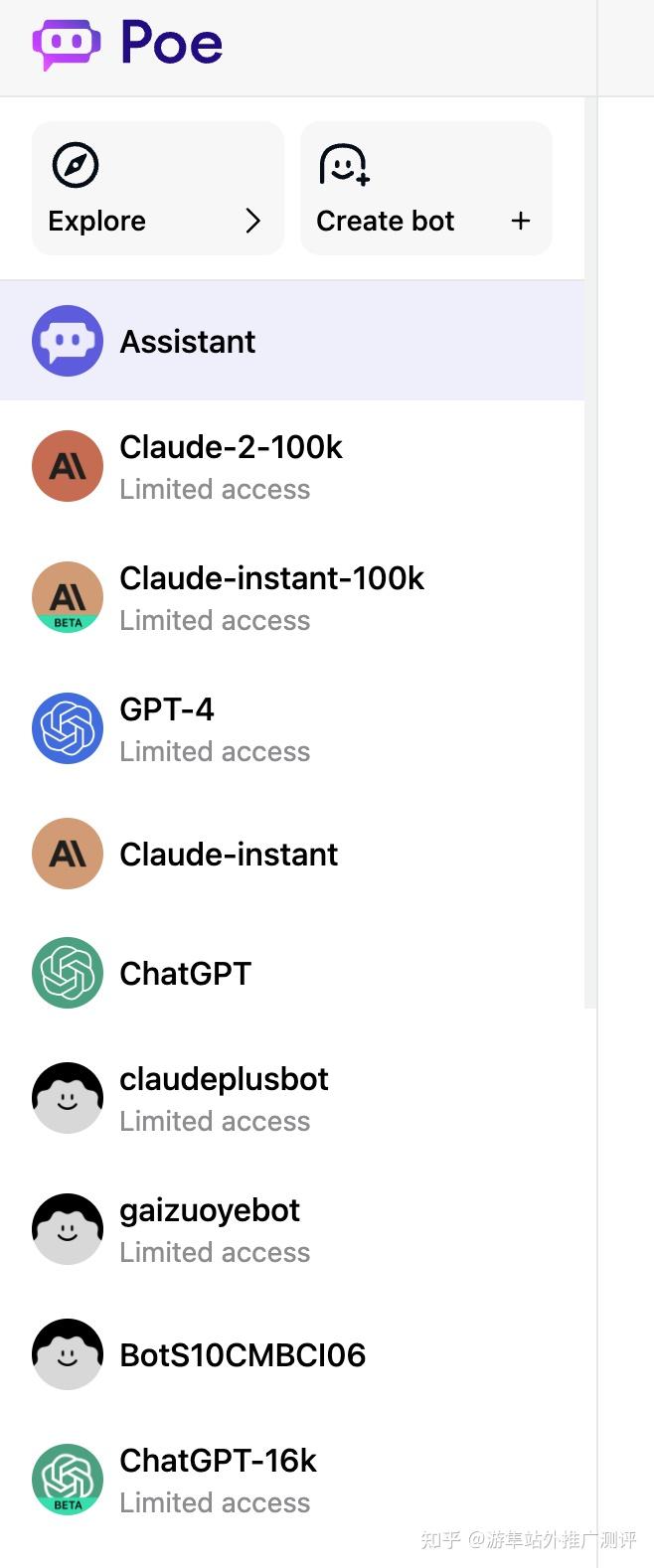
Task: Click the Claude-instant avatar icon
Action: pos(67,854)
